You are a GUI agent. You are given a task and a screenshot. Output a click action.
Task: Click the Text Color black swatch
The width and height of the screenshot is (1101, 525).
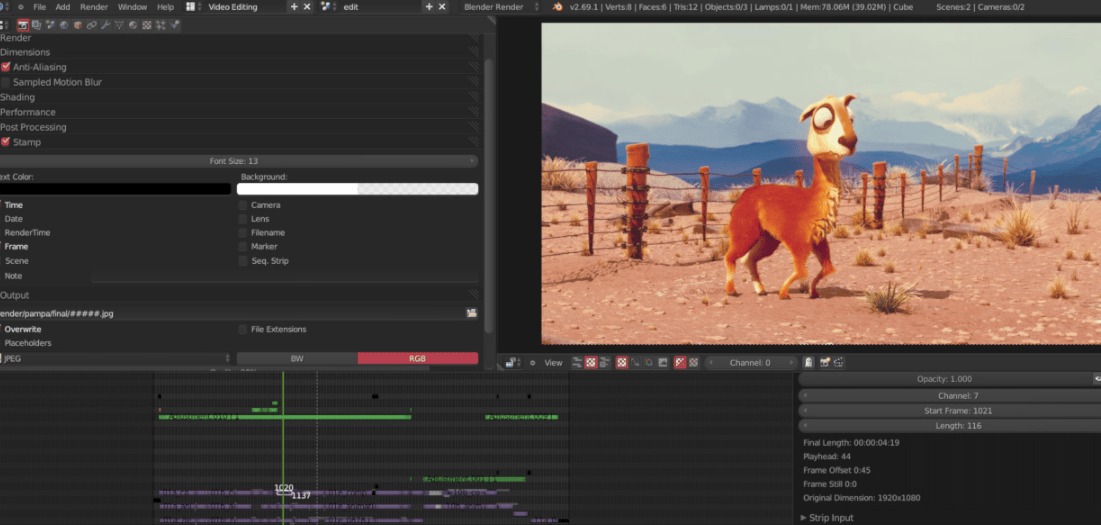click(x=116, y=189)
